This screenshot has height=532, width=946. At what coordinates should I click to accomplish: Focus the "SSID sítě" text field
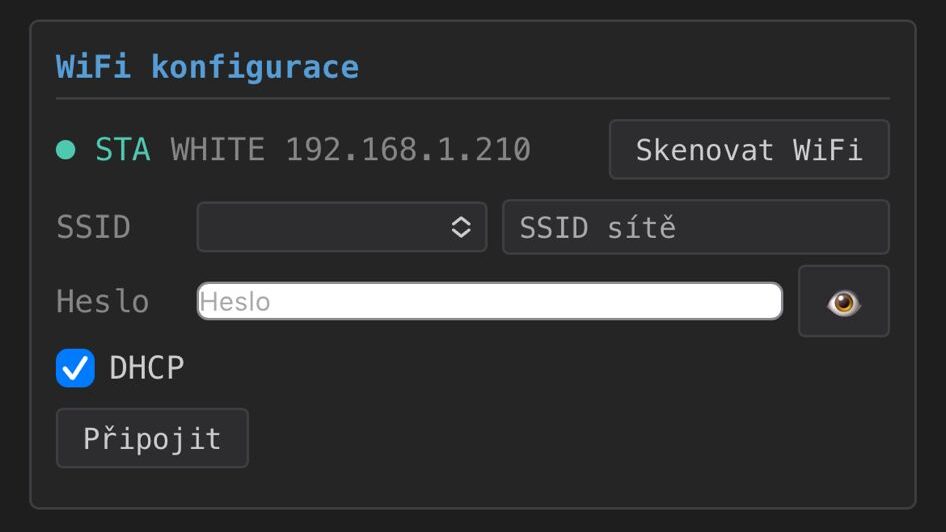coord(695,227)
